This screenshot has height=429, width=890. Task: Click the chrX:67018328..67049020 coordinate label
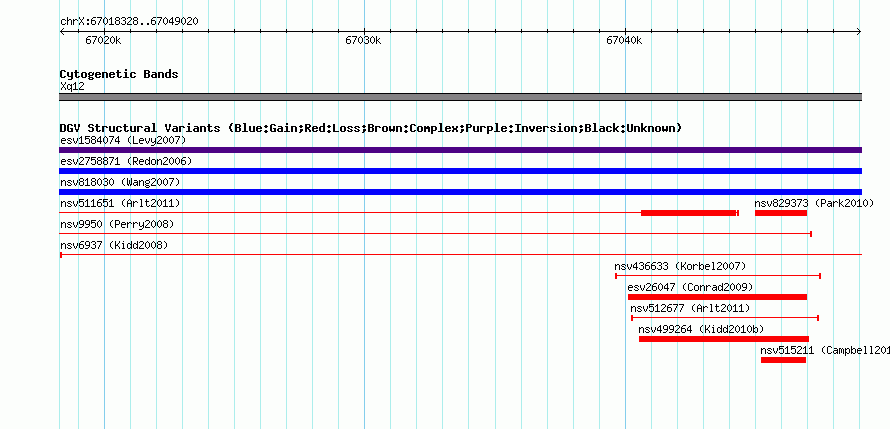129,22
